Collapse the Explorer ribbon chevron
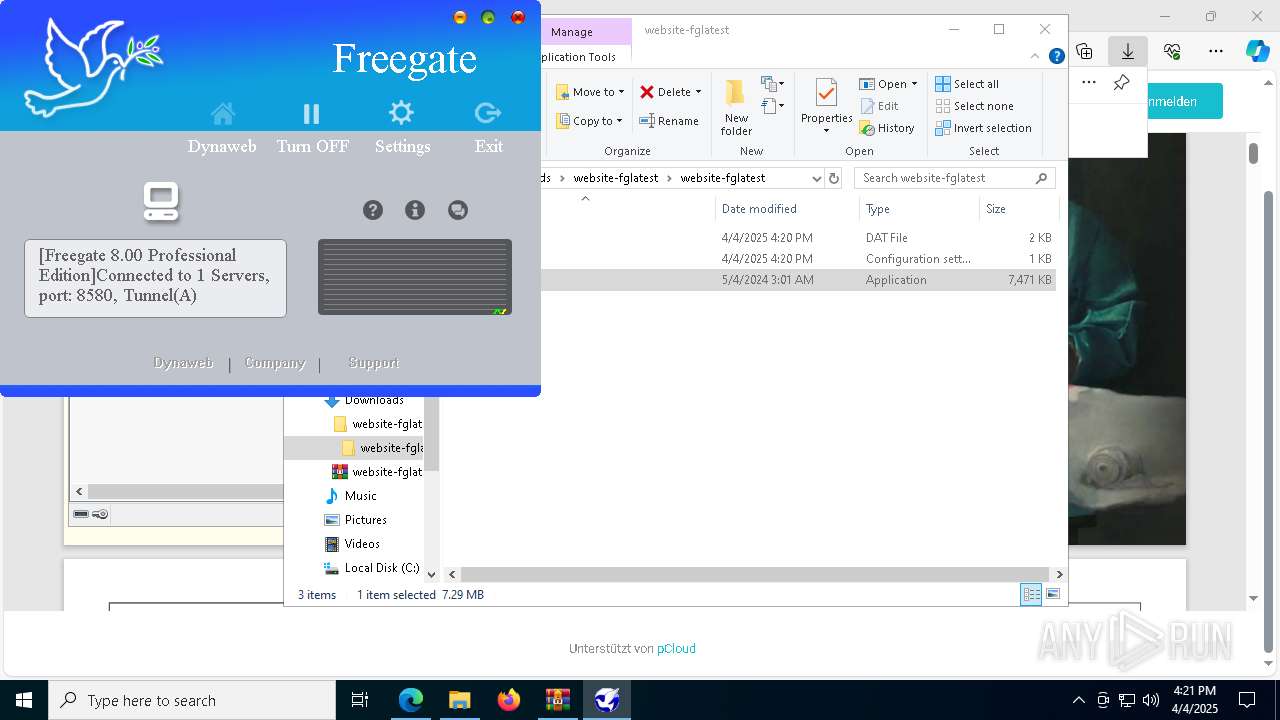Viewport: 1280px width, 720px height. (x=1036, y=56)
